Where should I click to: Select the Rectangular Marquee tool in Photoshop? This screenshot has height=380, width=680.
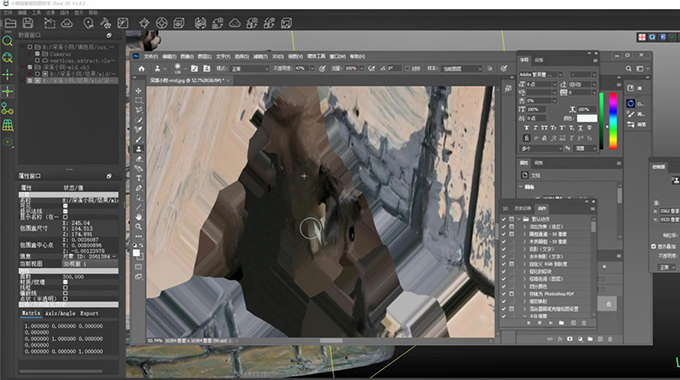tap(138, 100)
